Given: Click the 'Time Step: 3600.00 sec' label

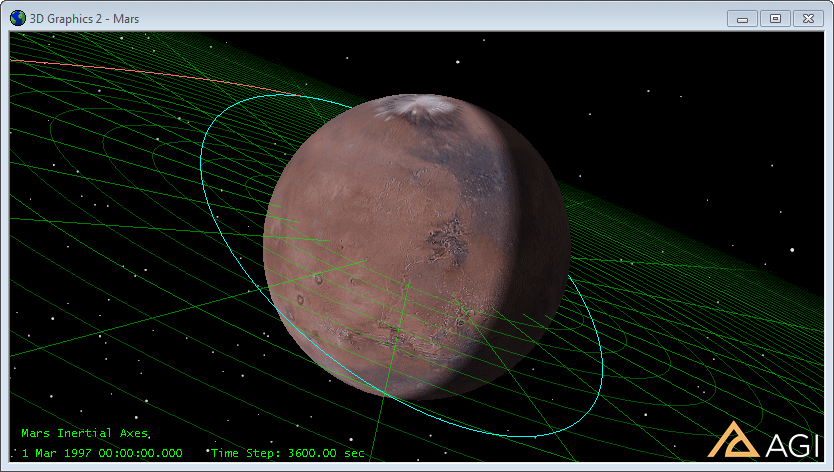Looking at the screenshot, I should click(x=287, y=454).
